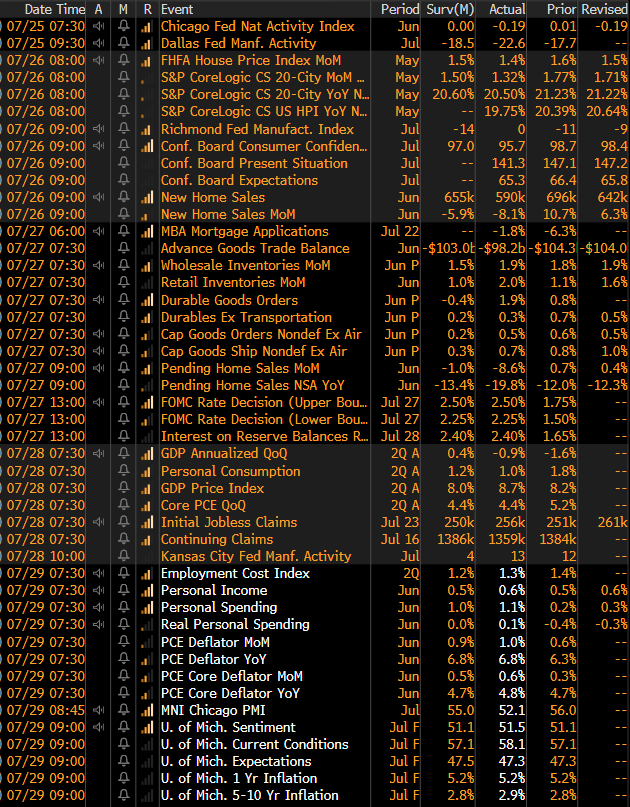This screenshot has height=807, width=630.
Task: Click speaker icon next to Personal Income
Action: coord(98,590)
